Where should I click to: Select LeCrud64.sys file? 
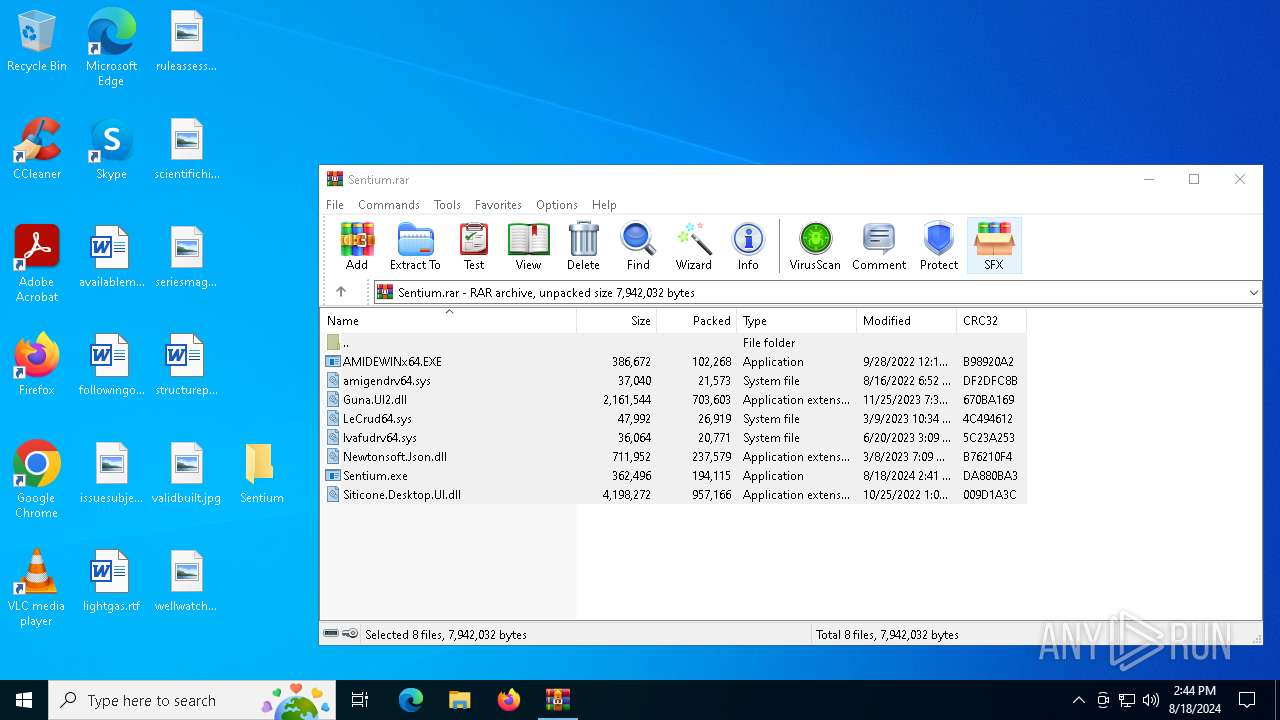(x=673, y=418)
